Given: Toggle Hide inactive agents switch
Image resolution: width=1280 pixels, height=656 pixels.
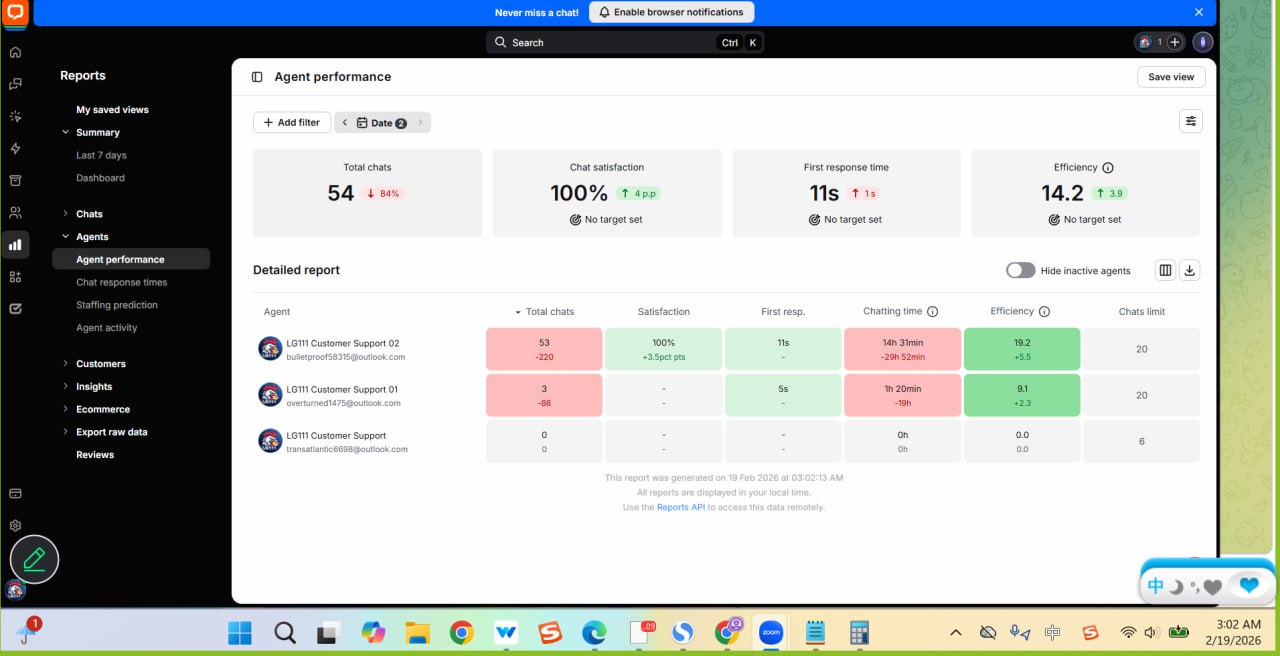Looking at the screenshot, I should click(x=1020, y=270).
